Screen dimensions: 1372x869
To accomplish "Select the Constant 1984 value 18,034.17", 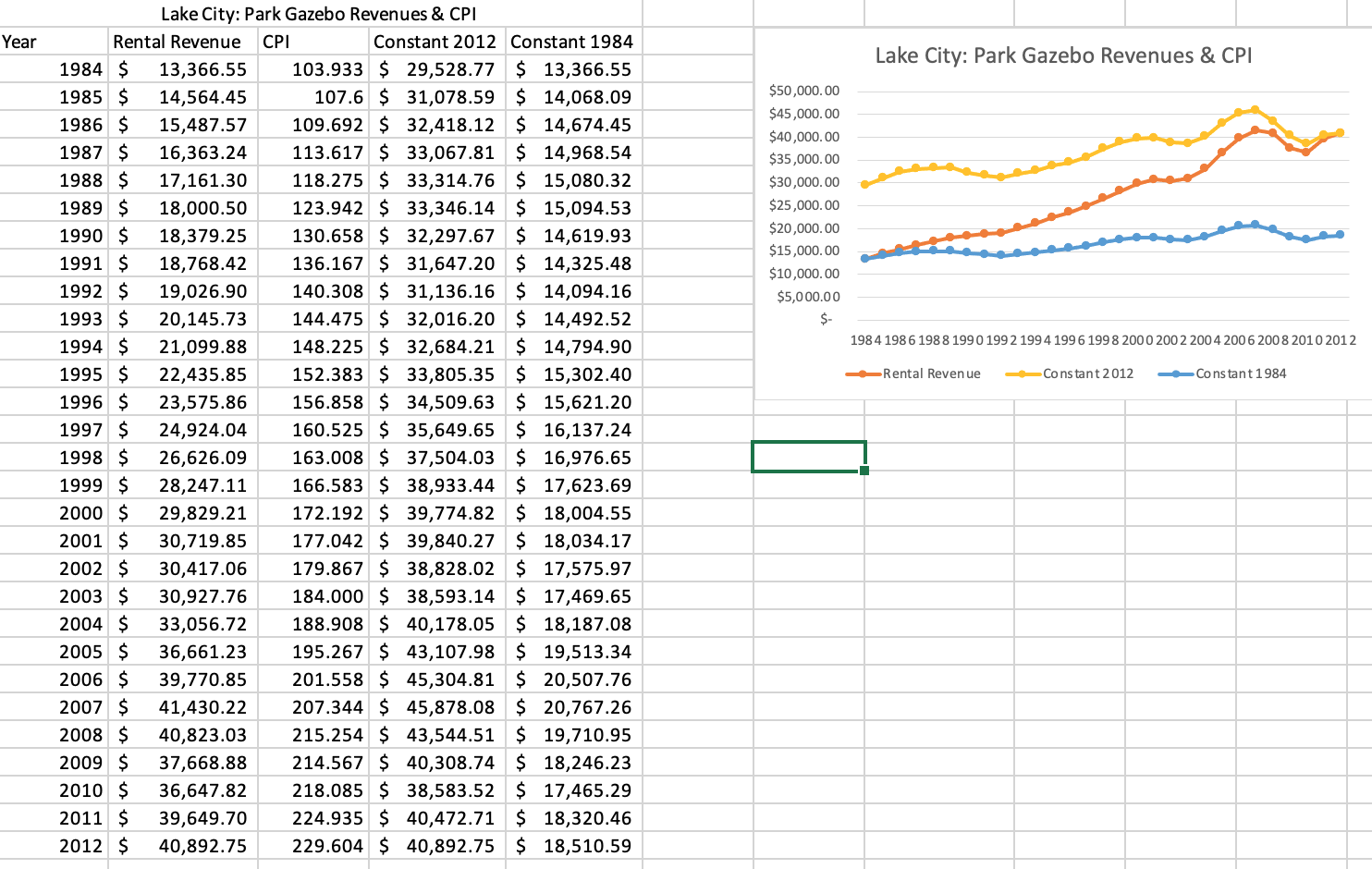I will [x=574, y=541].
